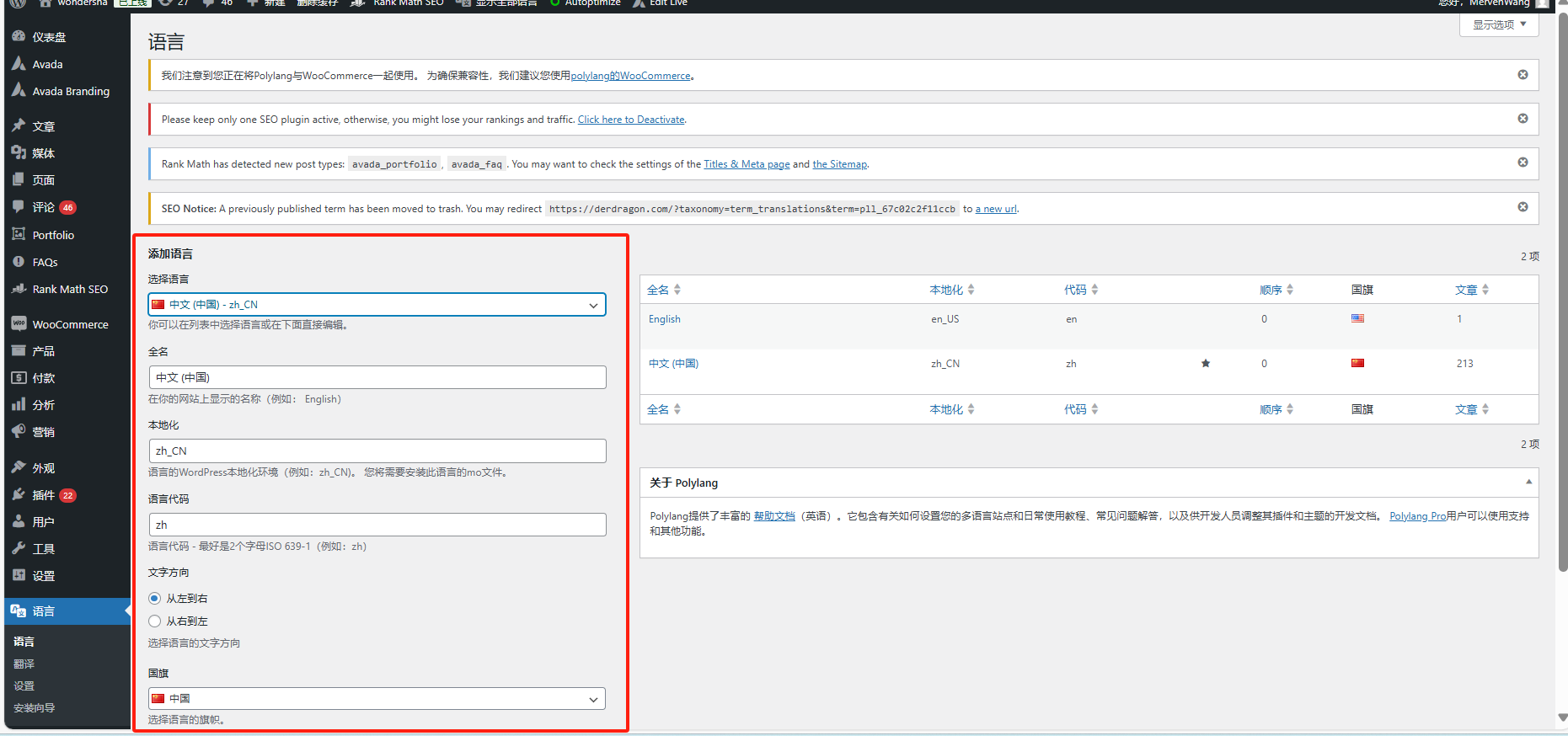Image resolution: width=1568 pixels, height=736 pixels.
Task: Collapse the 关于 Polylang panel
Action: [1528, 483]
